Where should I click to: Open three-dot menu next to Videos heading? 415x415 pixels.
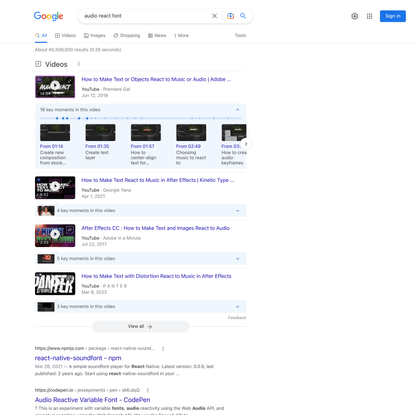tap(79, 64)
